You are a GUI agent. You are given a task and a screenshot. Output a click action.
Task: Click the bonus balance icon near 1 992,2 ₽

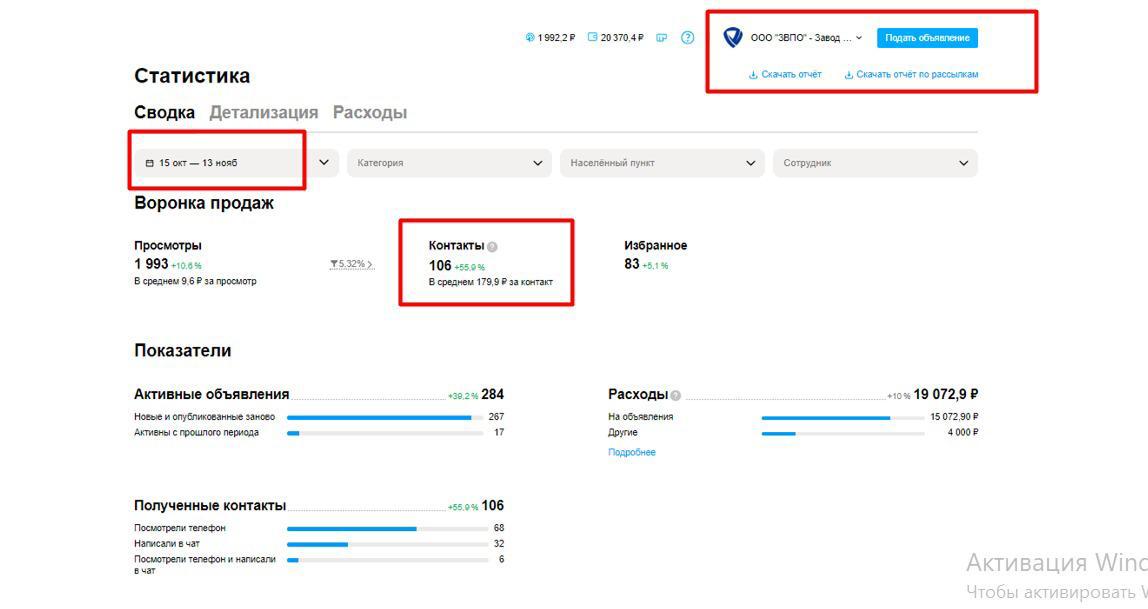pyautogui.click(x=529, y=37)
